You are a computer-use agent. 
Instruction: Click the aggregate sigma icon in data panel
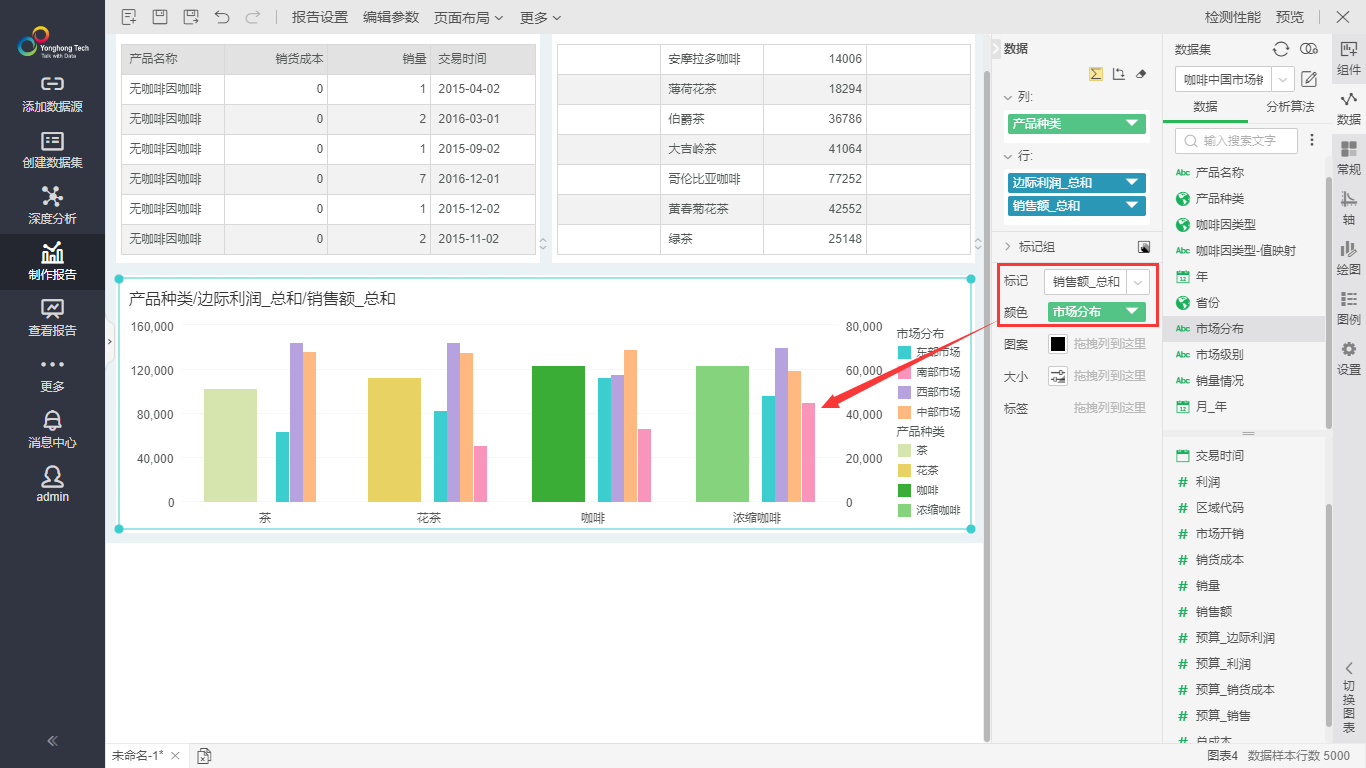point(1095,74)
